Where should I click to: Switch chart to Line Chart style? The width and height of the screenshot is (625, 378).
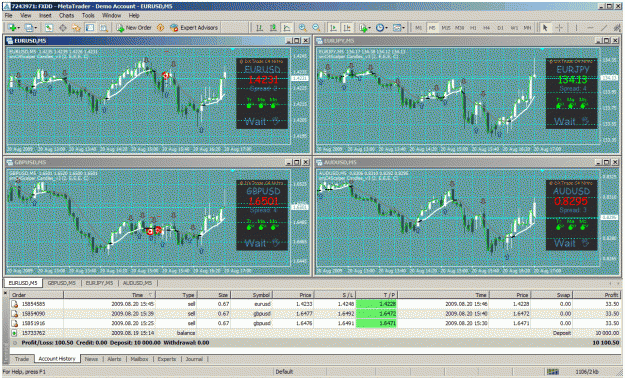pos(287,28)
